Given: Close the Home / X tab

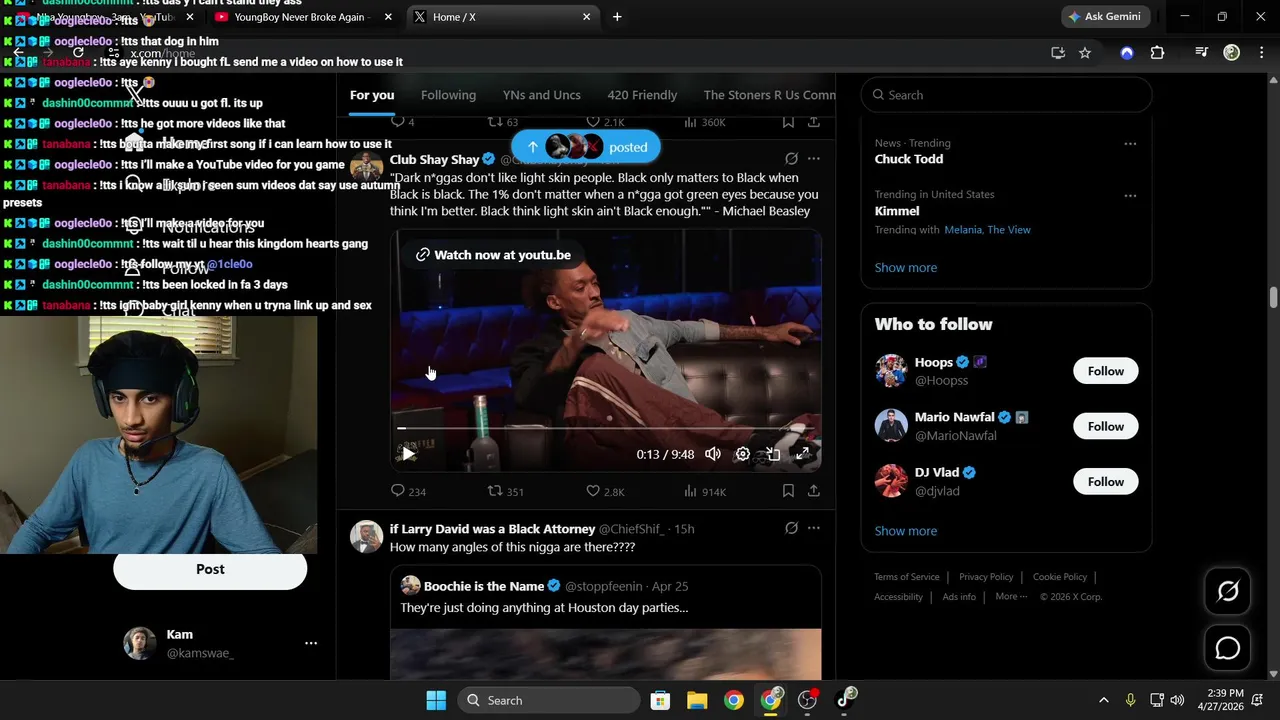Looking at the screenshot, I should (587, 17).
